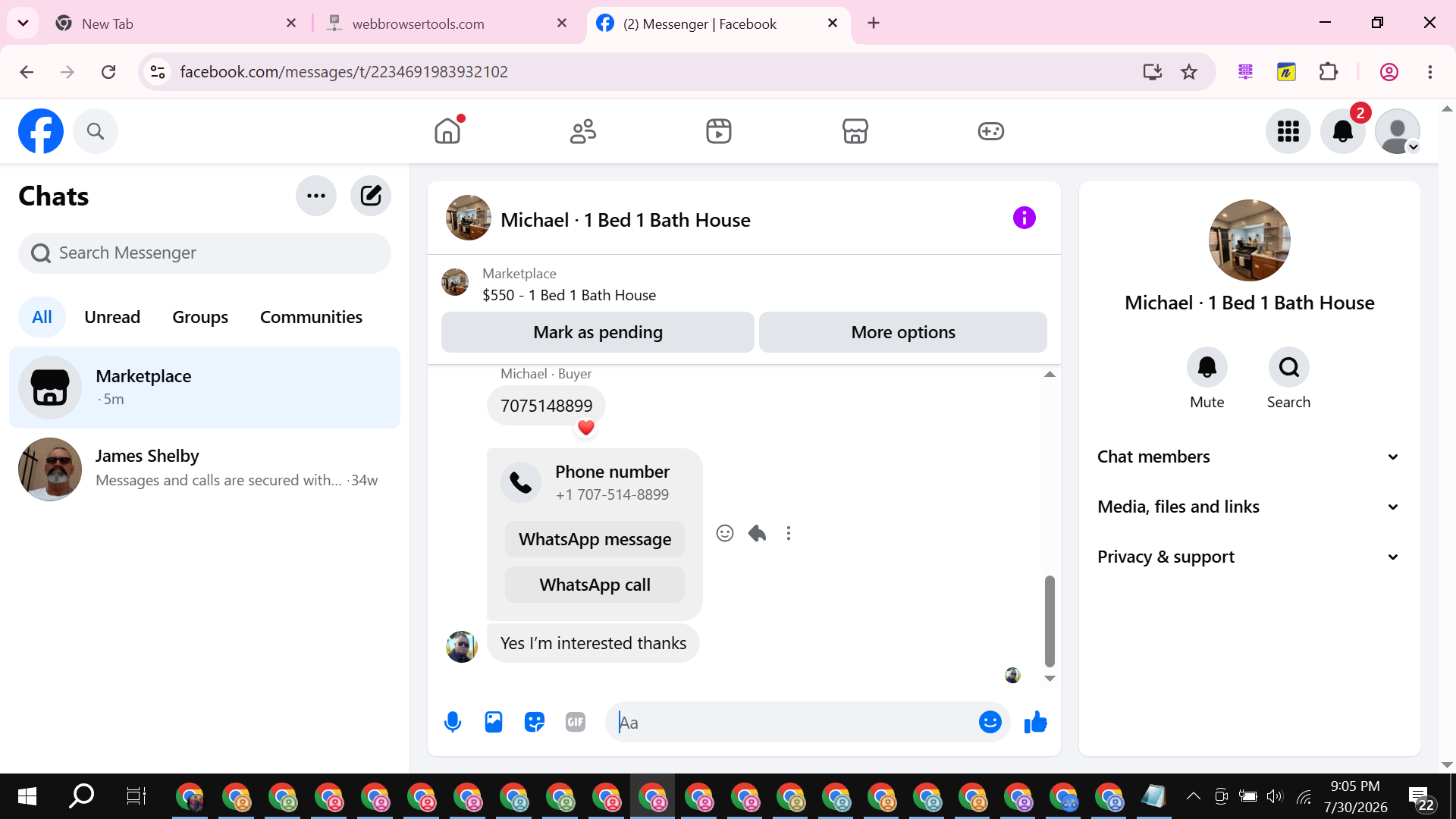The height and width of the screenshot is (819, 1456).
Task: Open account profile dropdown avatar
Action: 1398,131
